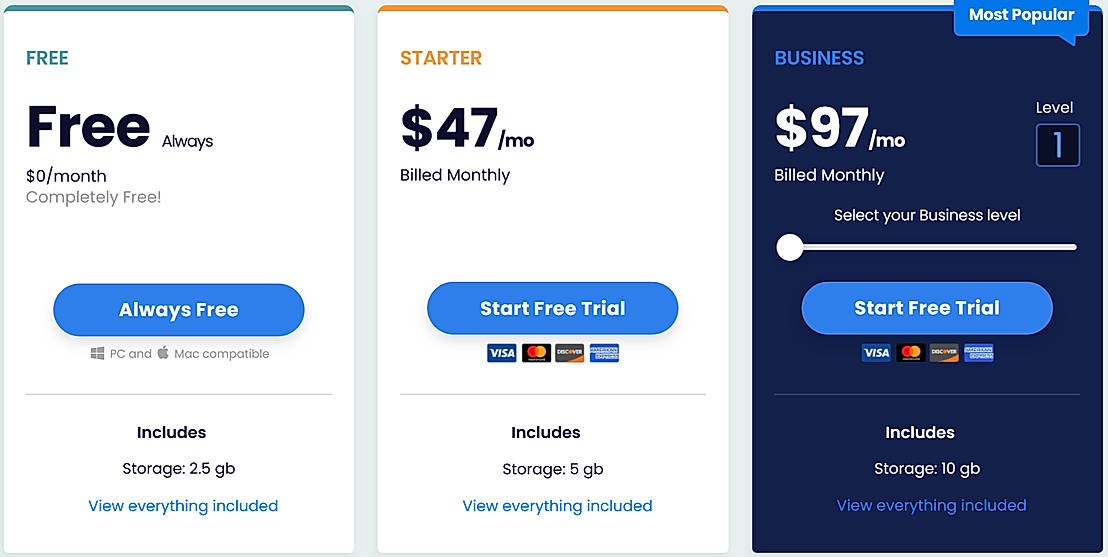Click the Most Popular badge
Screen dimensions: 1108x557
tap(1020, 17)
